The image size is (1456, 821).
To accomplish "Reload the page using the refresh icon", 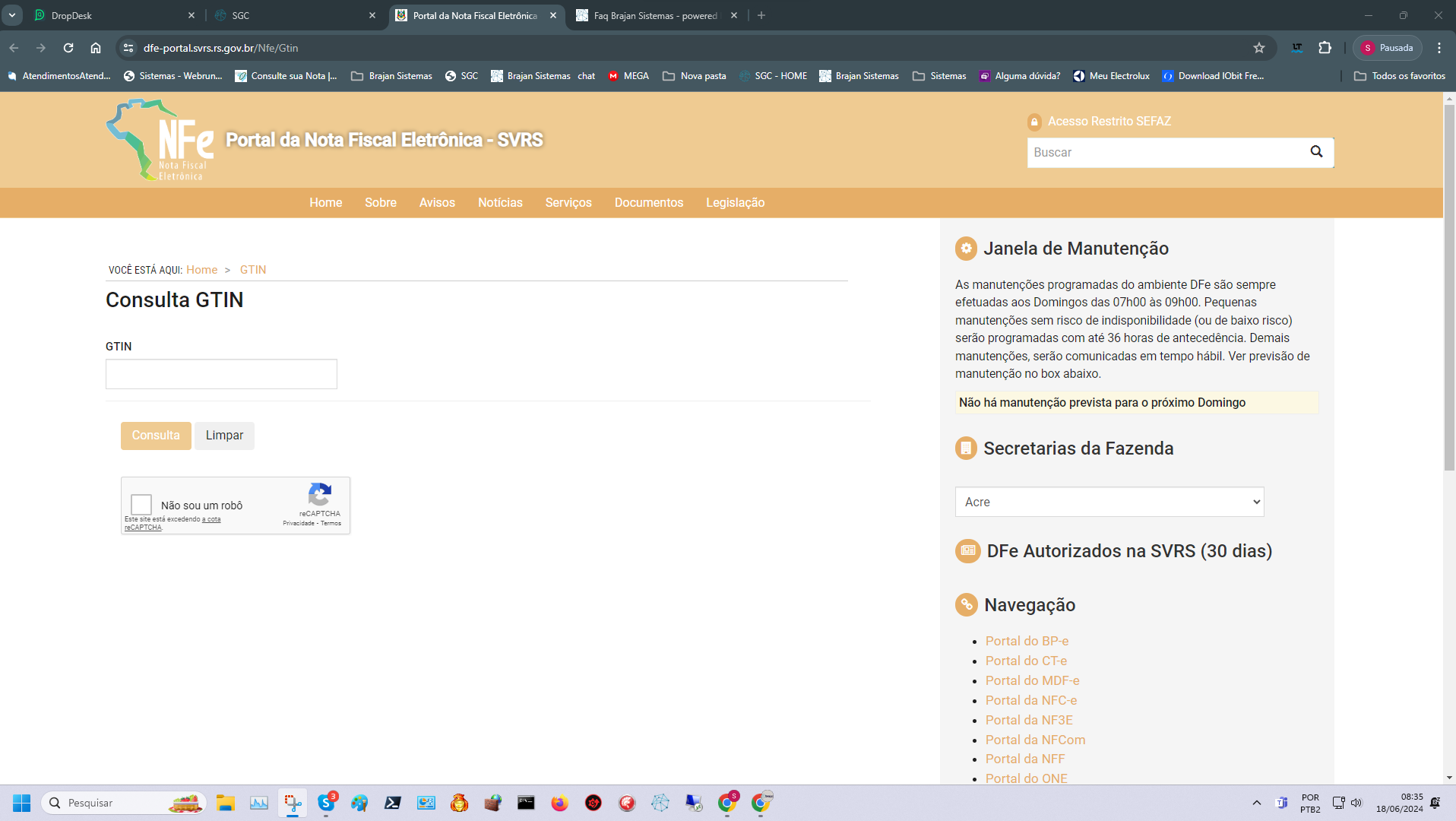I will (x=68, y=48).
